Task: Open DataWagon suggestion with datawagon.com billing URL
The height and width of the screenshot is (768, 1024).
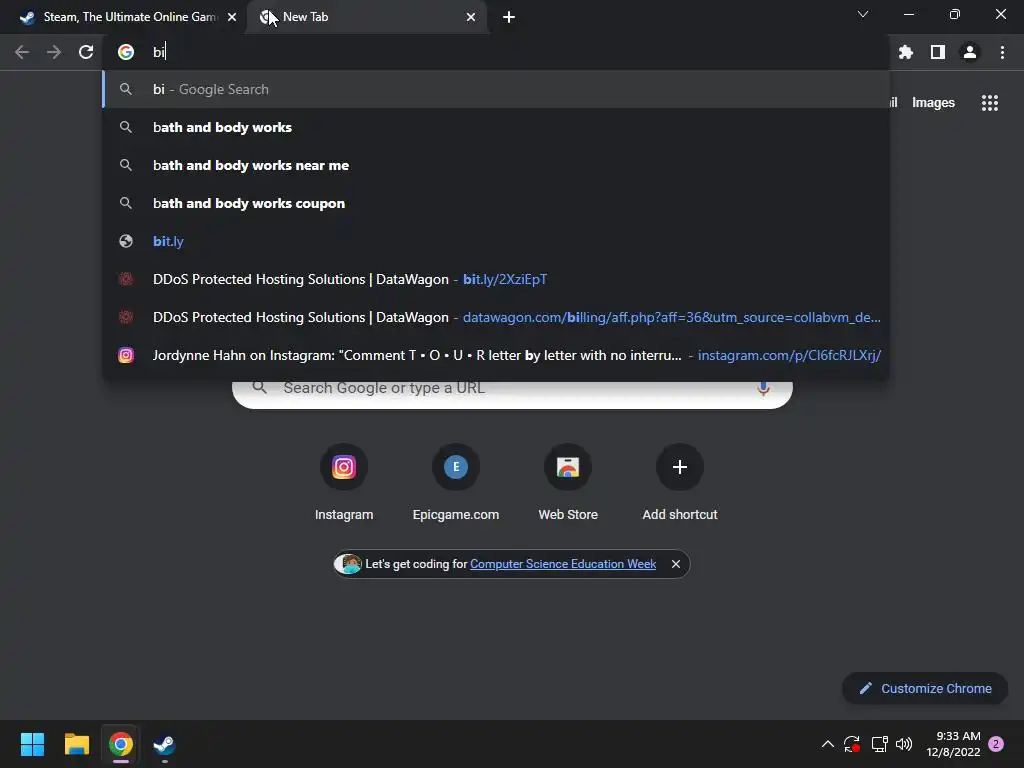Action: 496,317
